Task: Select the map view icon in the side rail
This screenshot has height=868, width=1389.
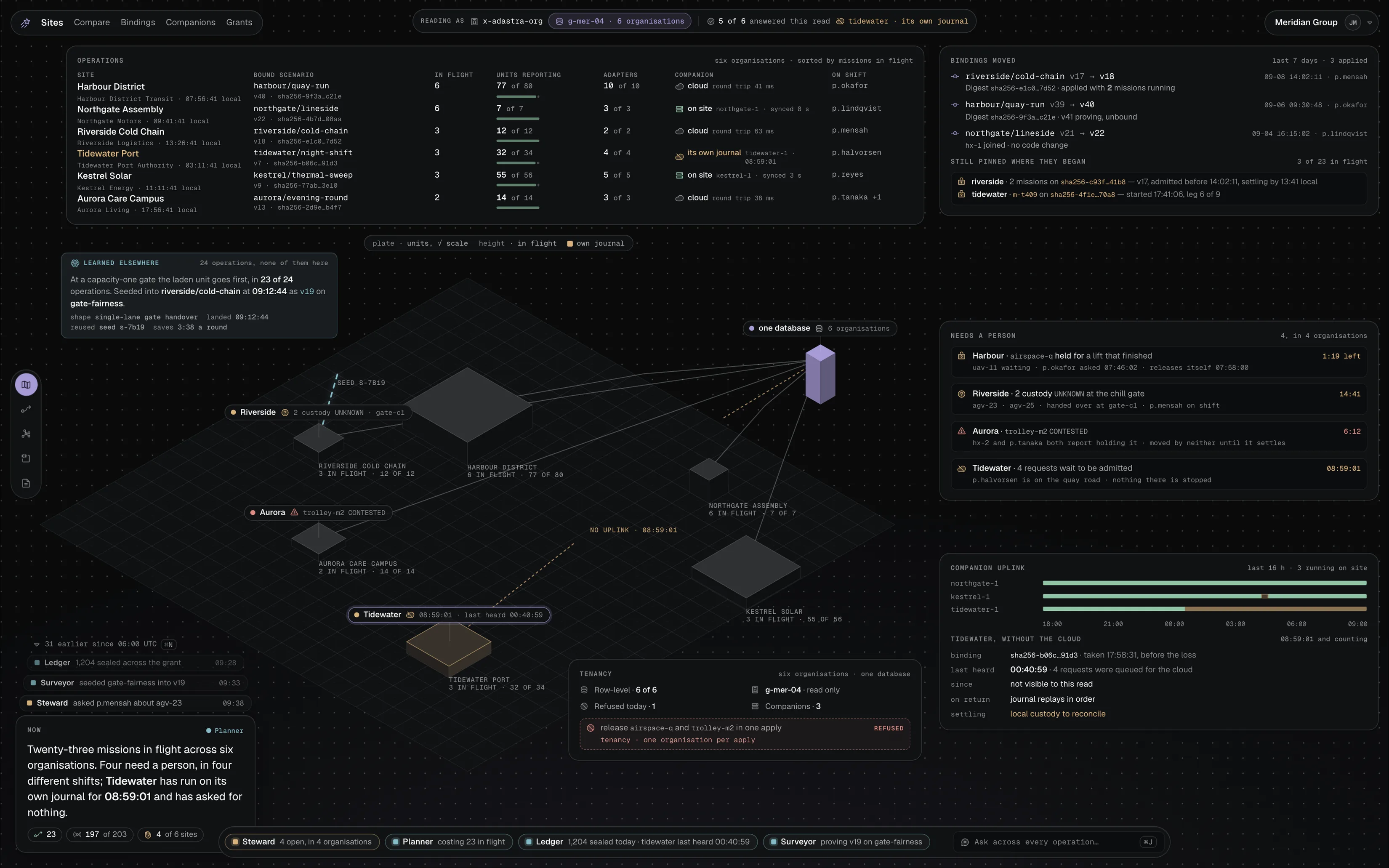Action: pyautogui.click(x=26, y=385)
